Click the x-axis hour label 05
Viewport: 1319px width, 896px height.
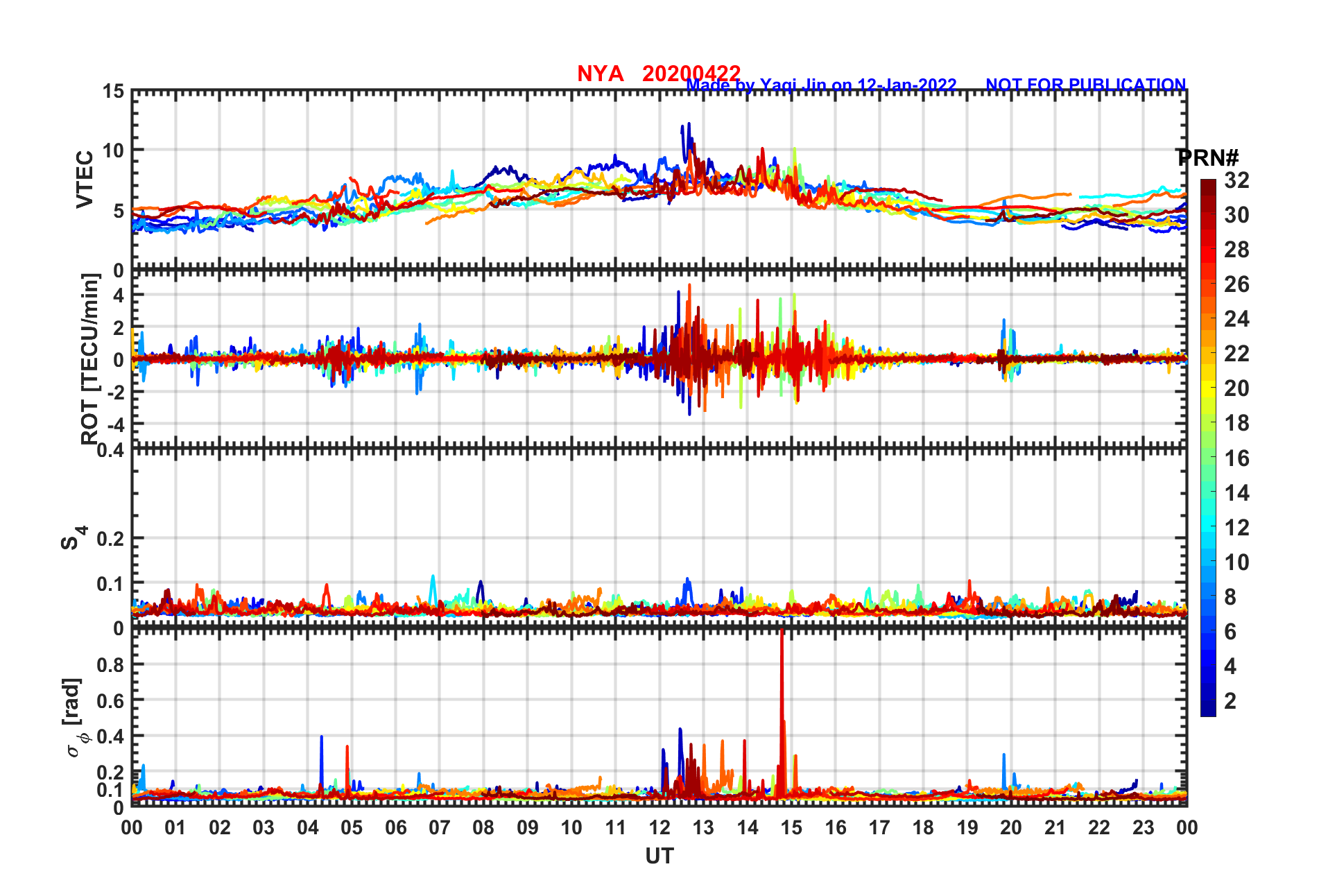[x=352, y=827]
